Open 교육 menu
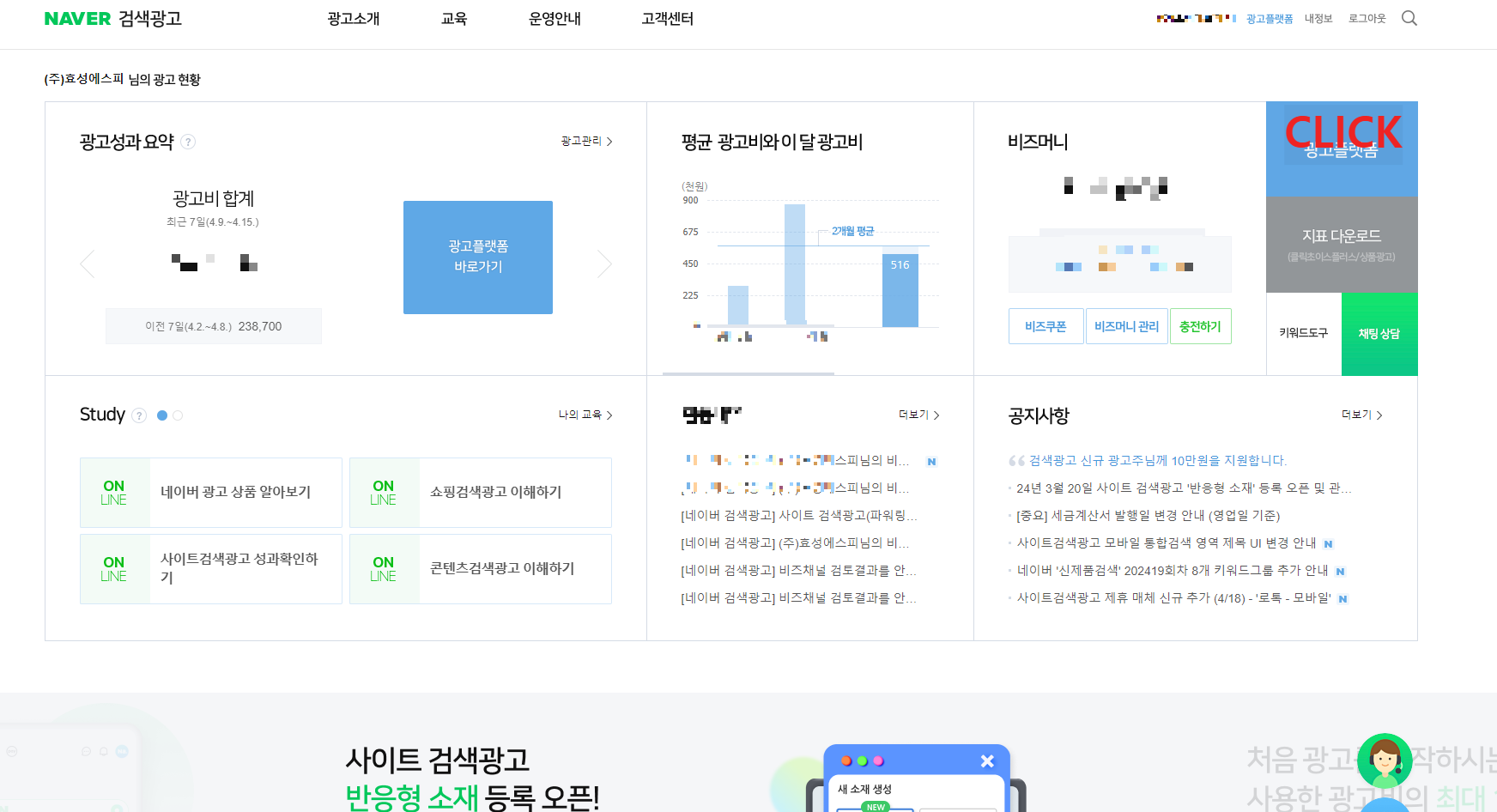The image size is (1497, 812). [x=454, y=19]
